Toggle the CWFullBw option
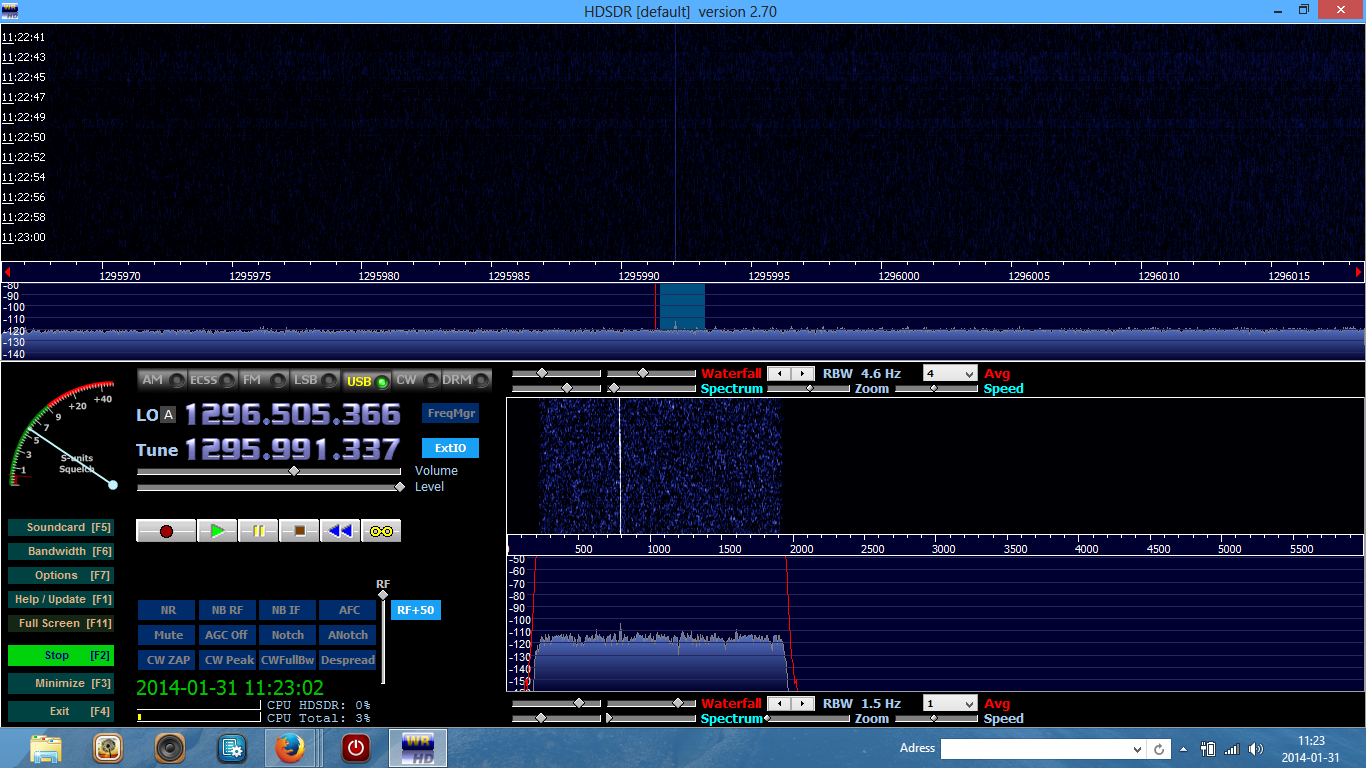 click(287, 660)
